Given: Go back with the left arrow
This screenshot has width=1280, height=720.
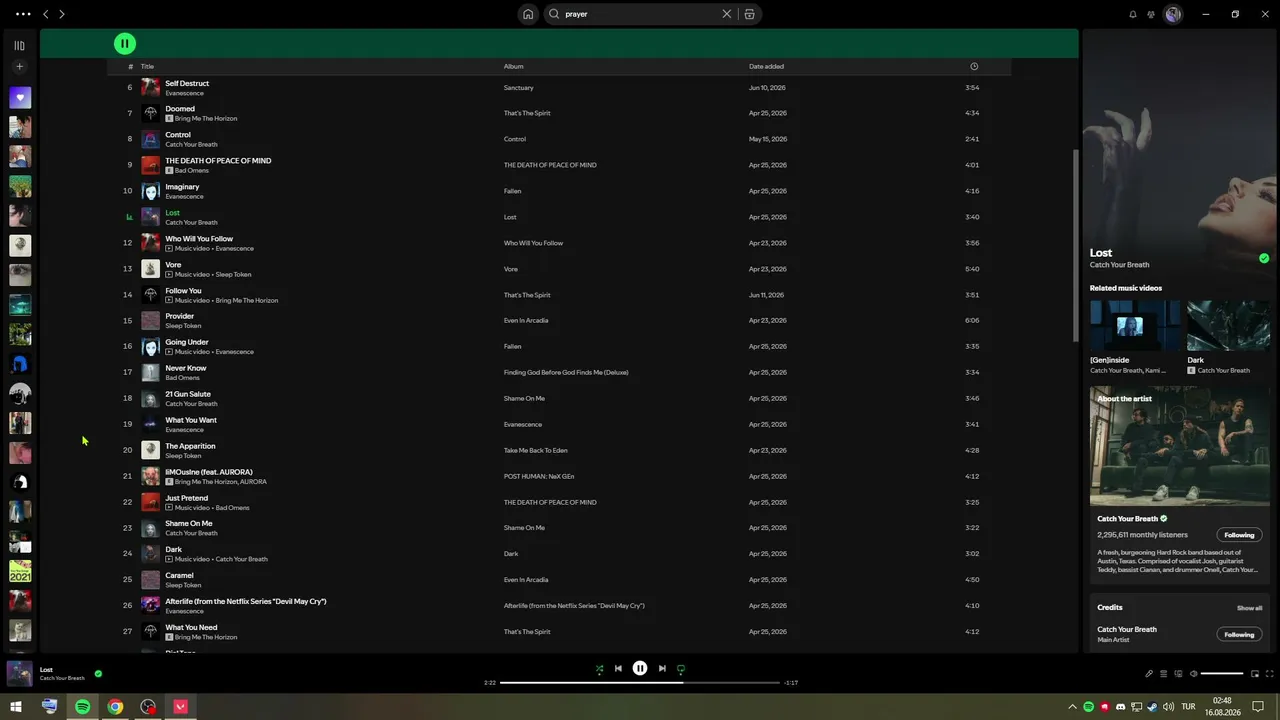Looking at the screenshot, I should [45, 14].
